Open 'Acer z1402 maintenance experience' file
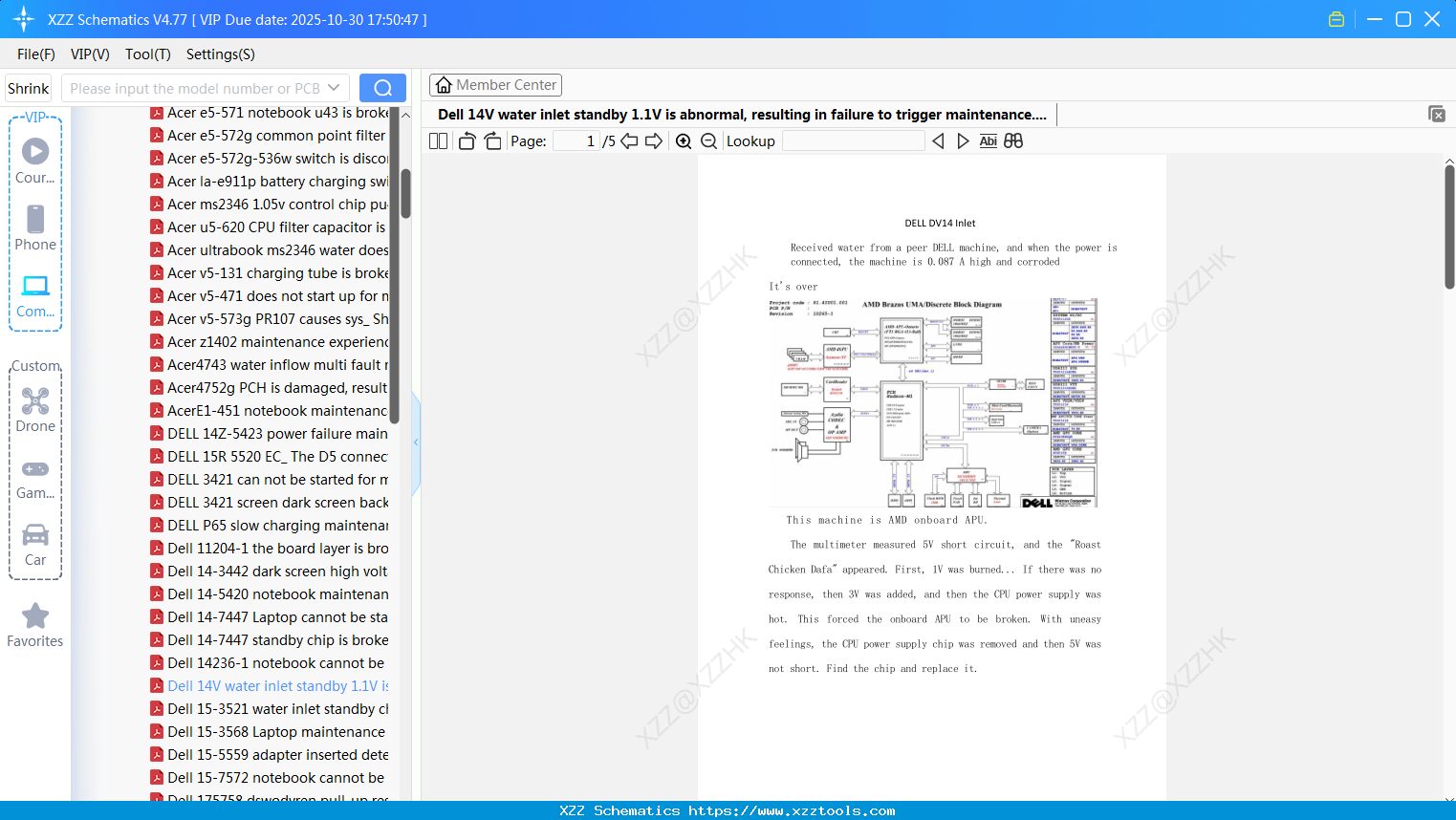 pyautogui.click(x=270, y=342)
